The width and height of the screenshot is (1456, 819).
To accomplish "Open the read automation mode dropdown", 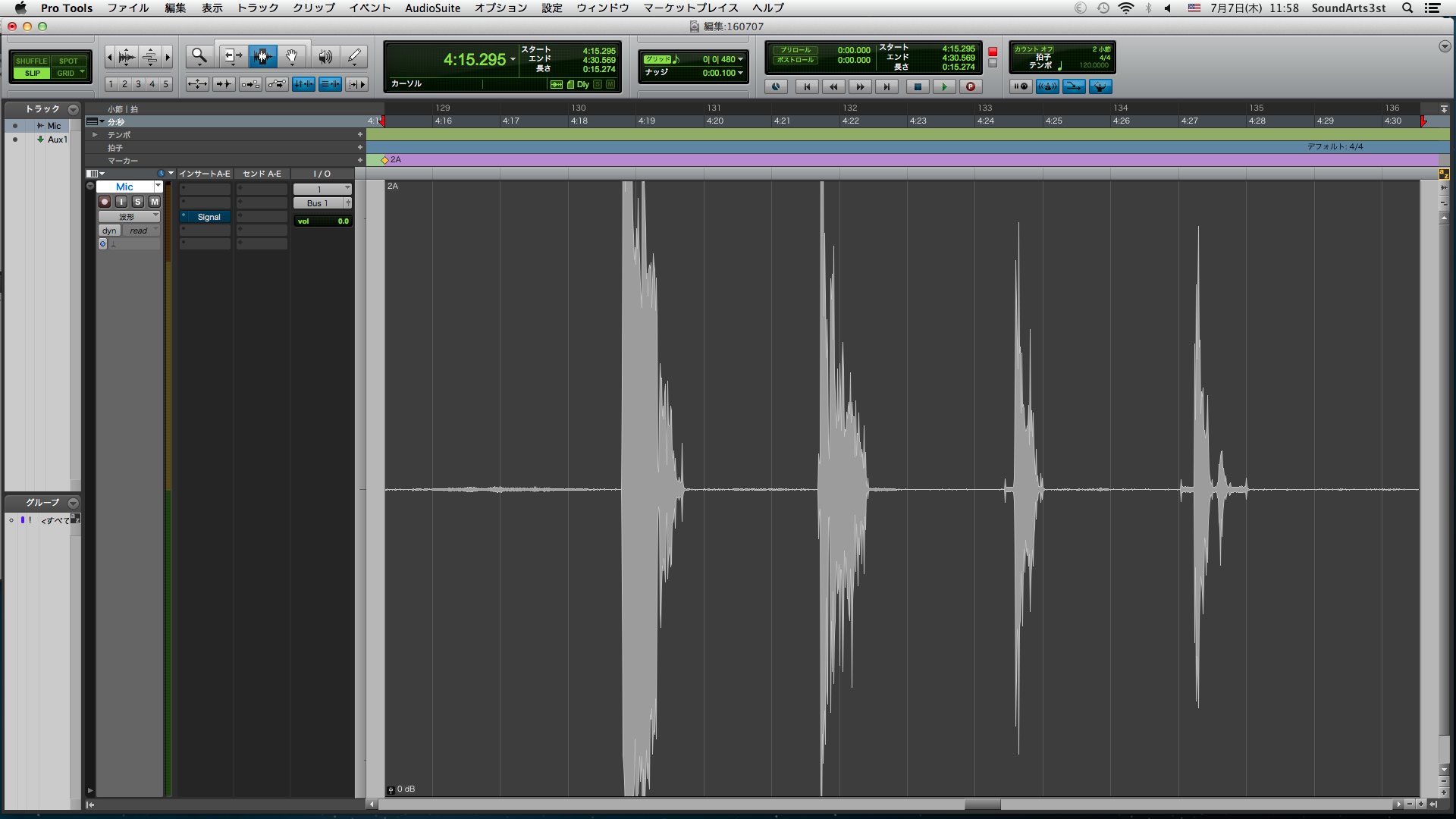I will tap(141, 231).
